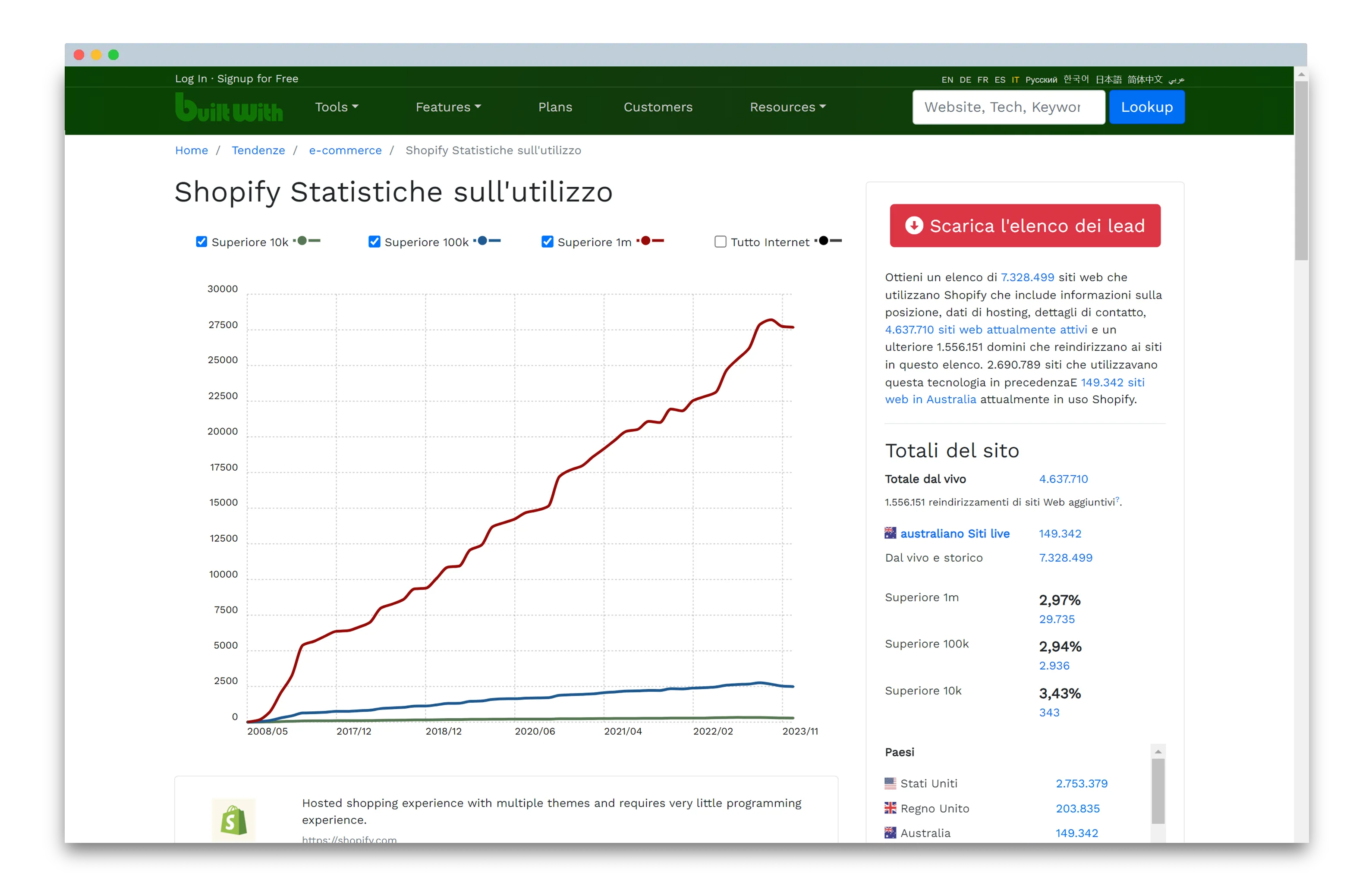
Task: Open australiano Siti live link
Action: 954,533
